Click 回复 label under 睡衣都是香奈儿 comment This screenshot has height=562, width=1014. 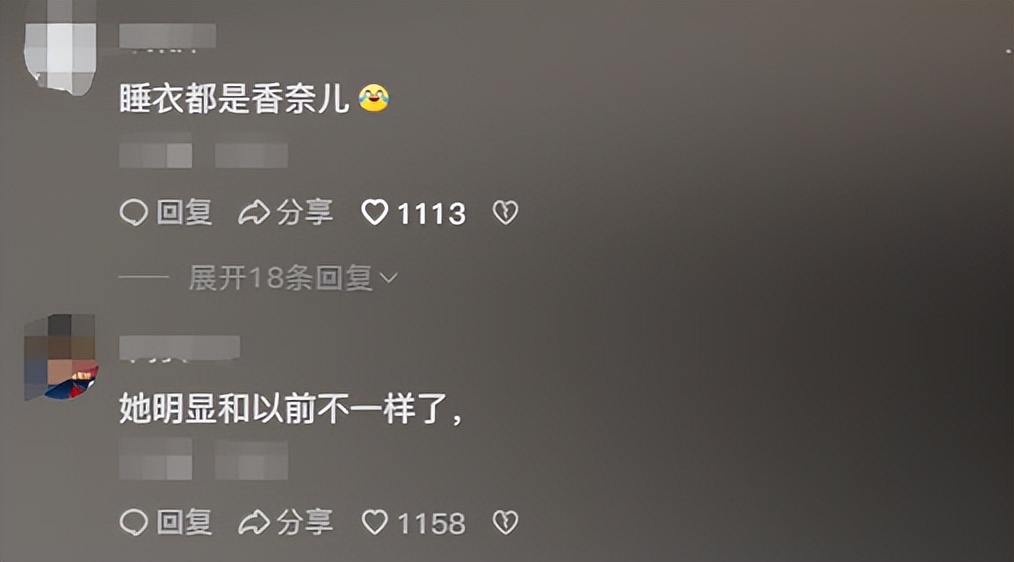pos(184,212)
